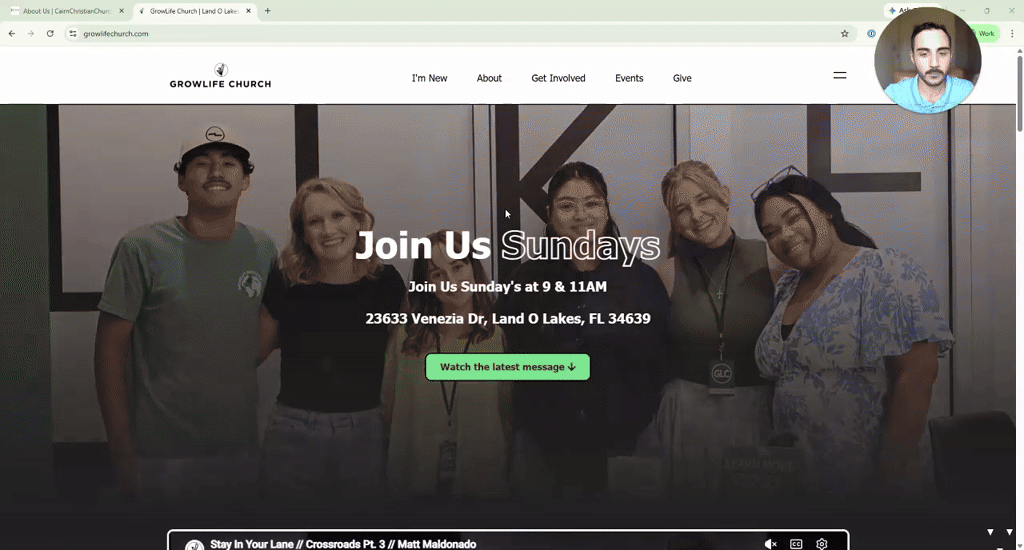Close the About Us CairnChristianChurch tab
1024x550 pixels.
121,11
